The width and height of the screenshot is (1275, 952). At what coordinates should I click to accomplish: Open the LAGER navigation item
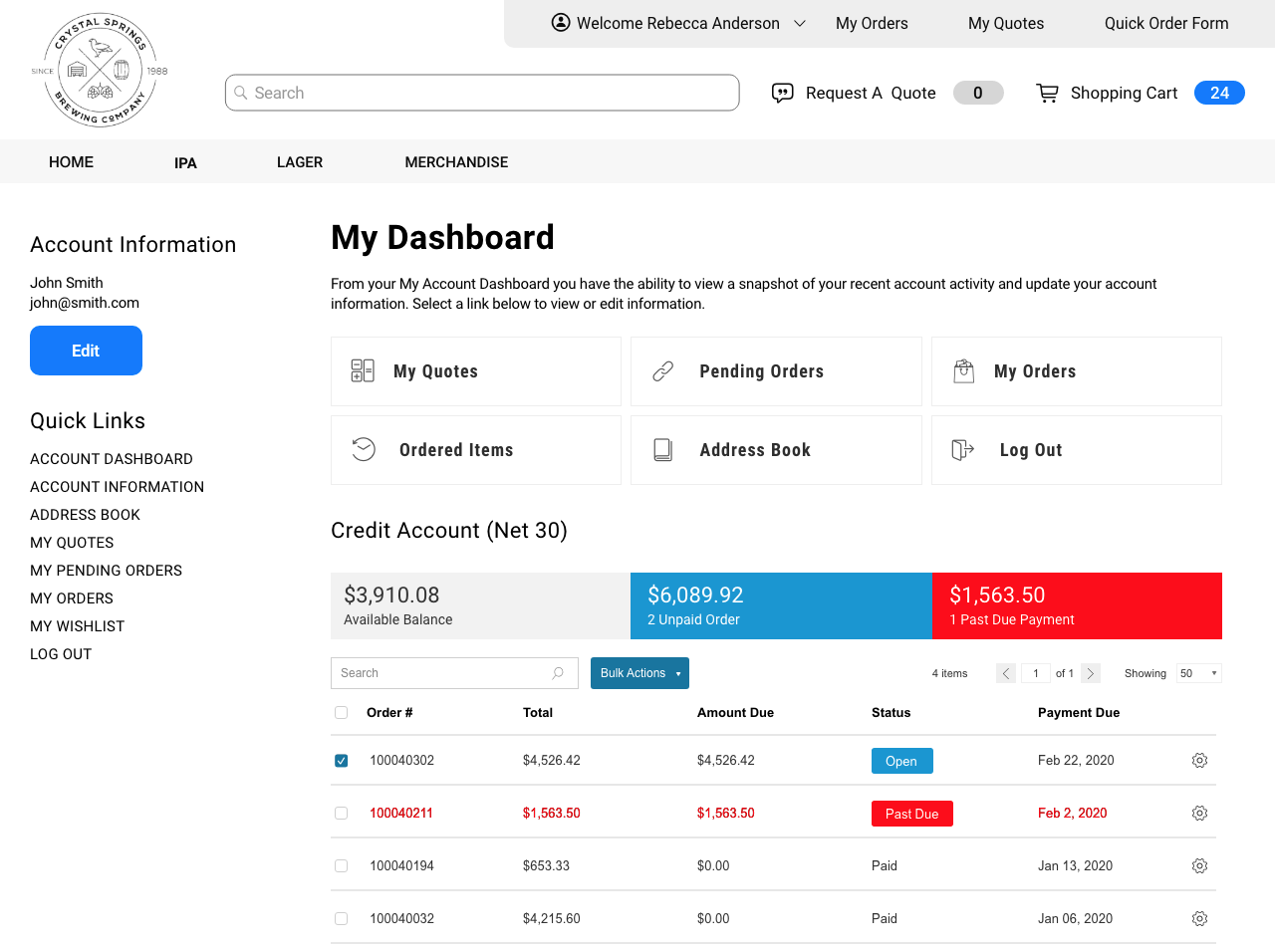click(300, 162)
